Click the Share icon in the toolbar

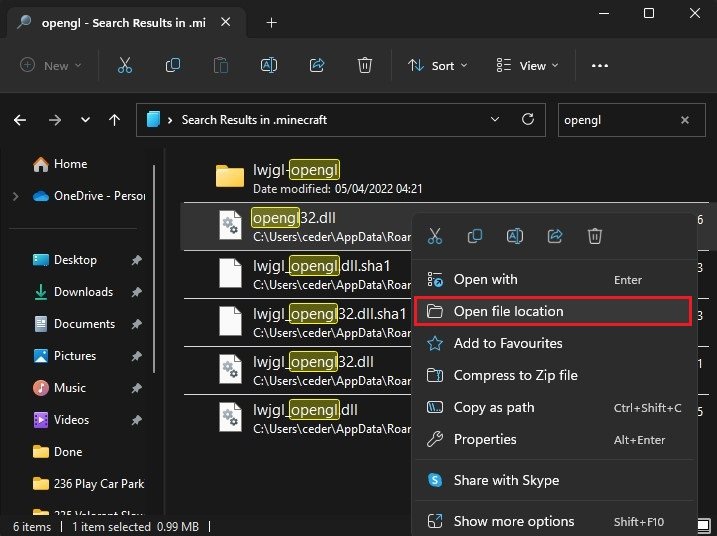(x=317, y=65)
